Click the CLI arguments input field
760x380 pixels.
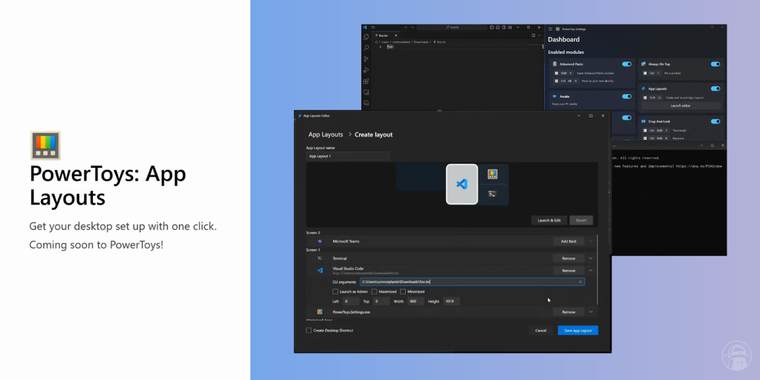point(472,282)
